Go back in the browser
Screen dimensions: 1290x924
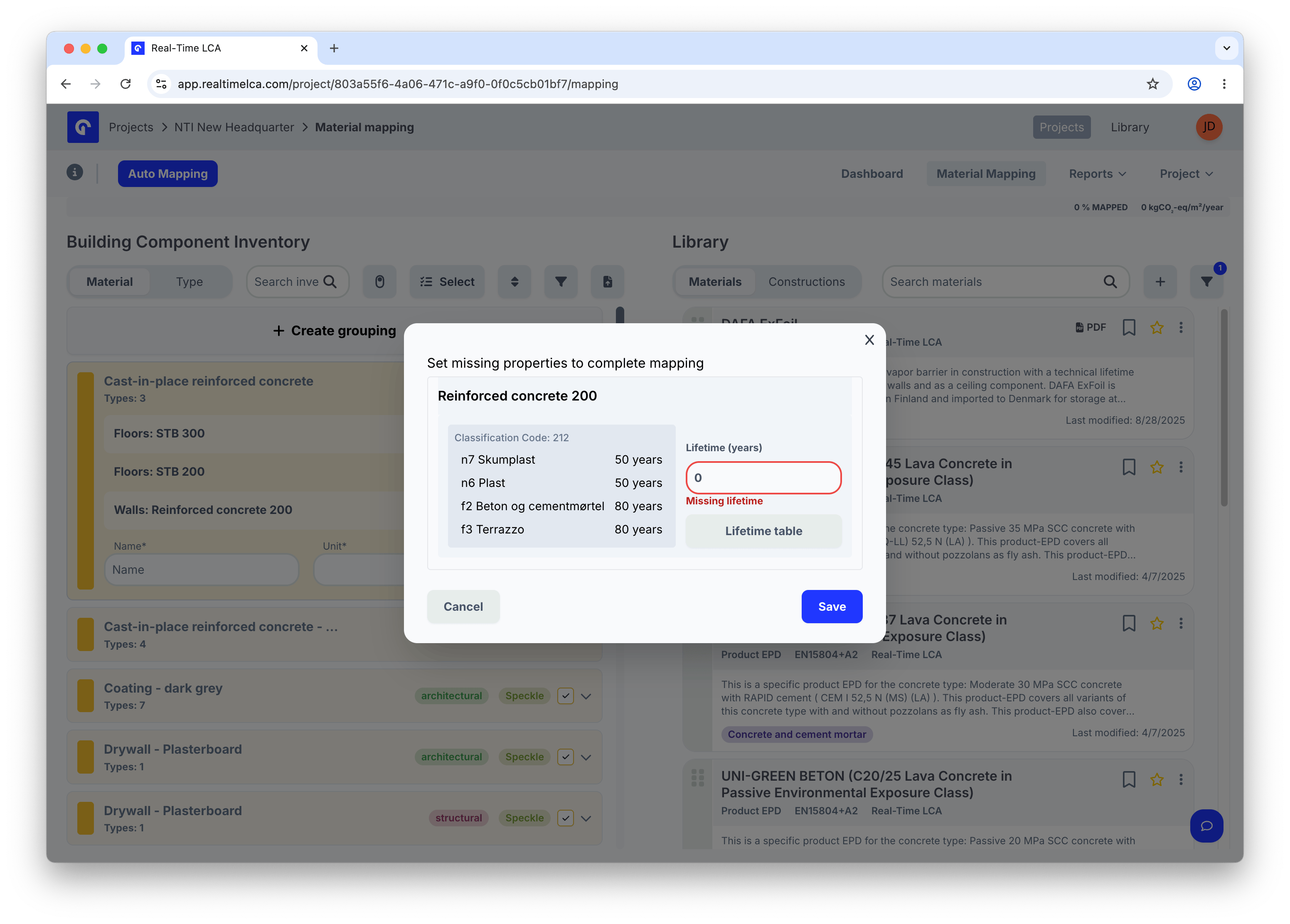point(66,84)
